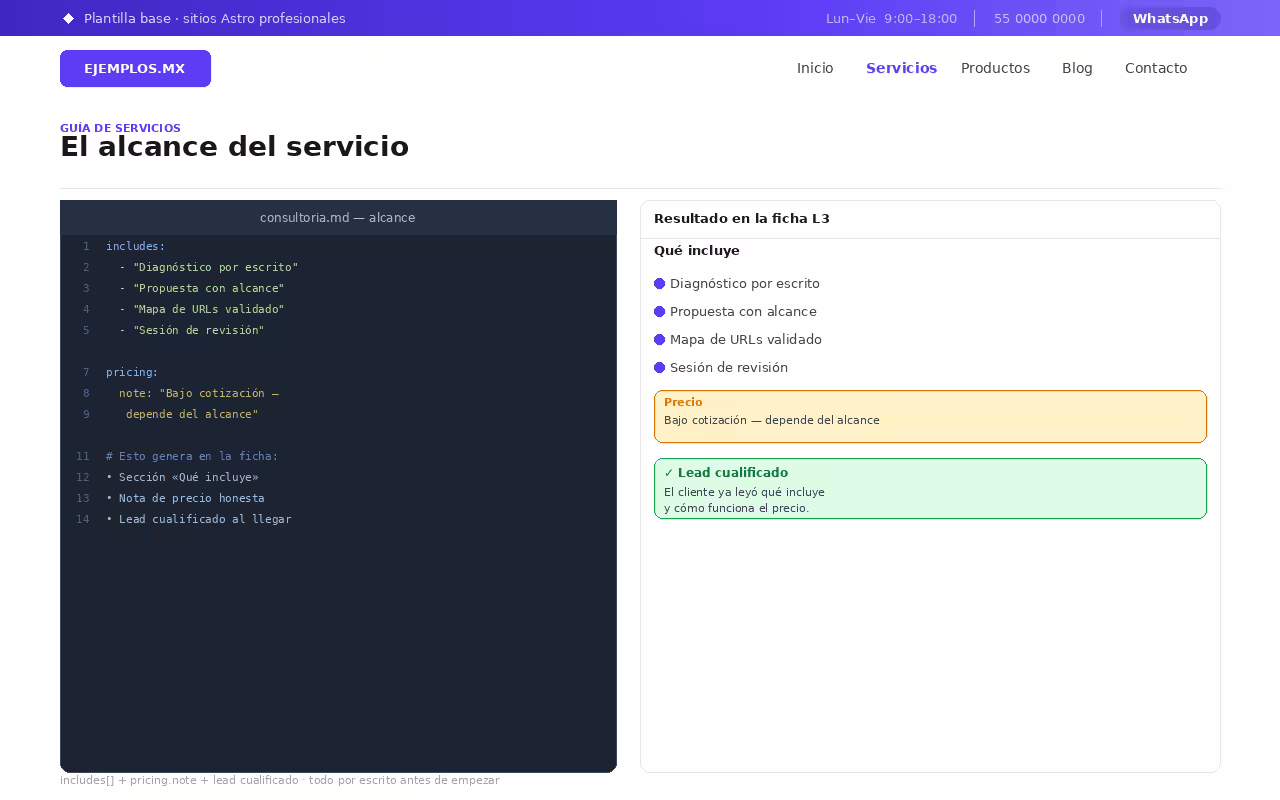Click the GUÍA DE SERVICIOS label
1280x800 pixels.
click(x=120, y=128)
